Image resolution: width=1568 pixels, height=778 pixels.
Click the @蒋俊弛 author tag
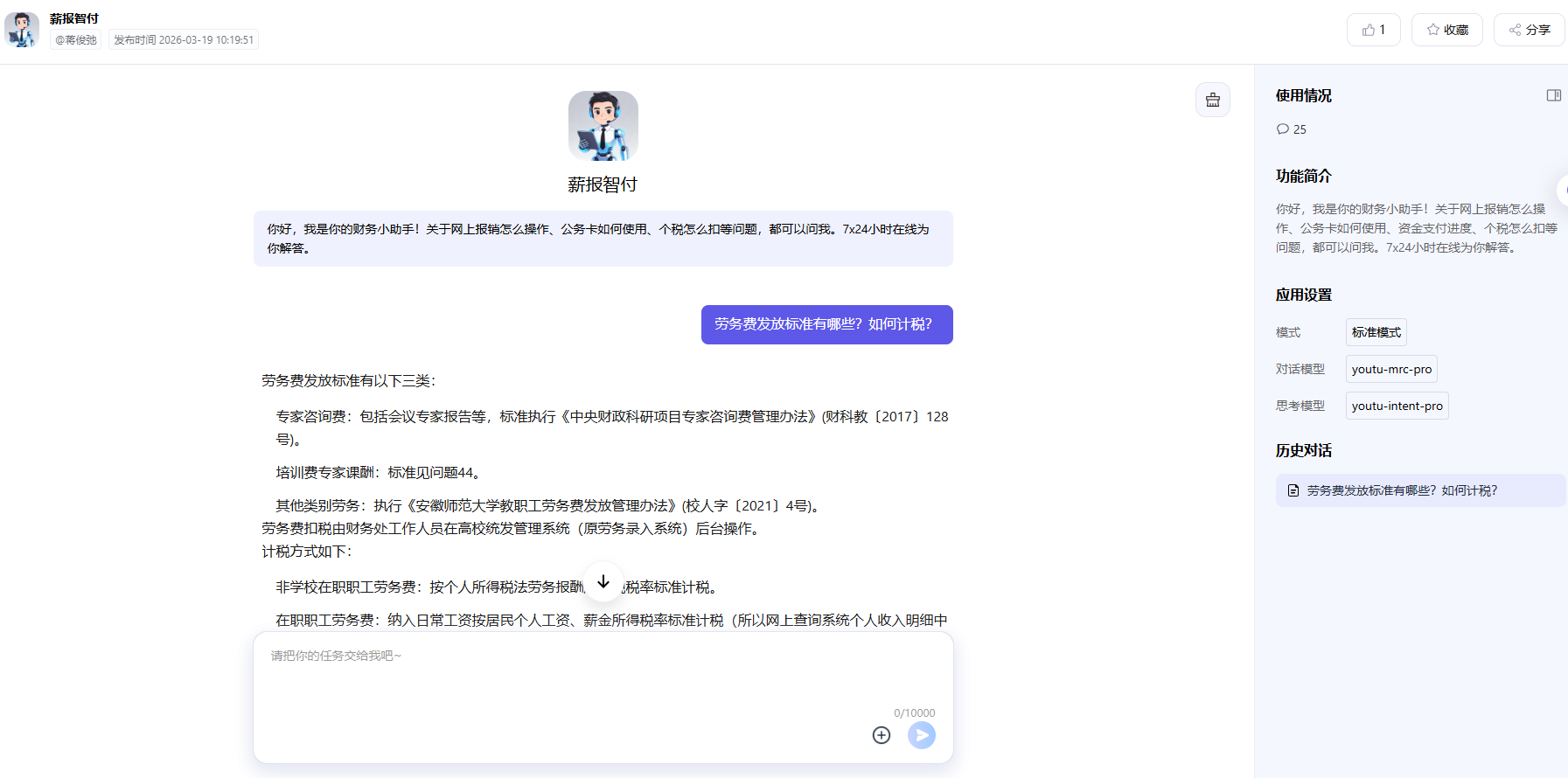coord(76,40)
